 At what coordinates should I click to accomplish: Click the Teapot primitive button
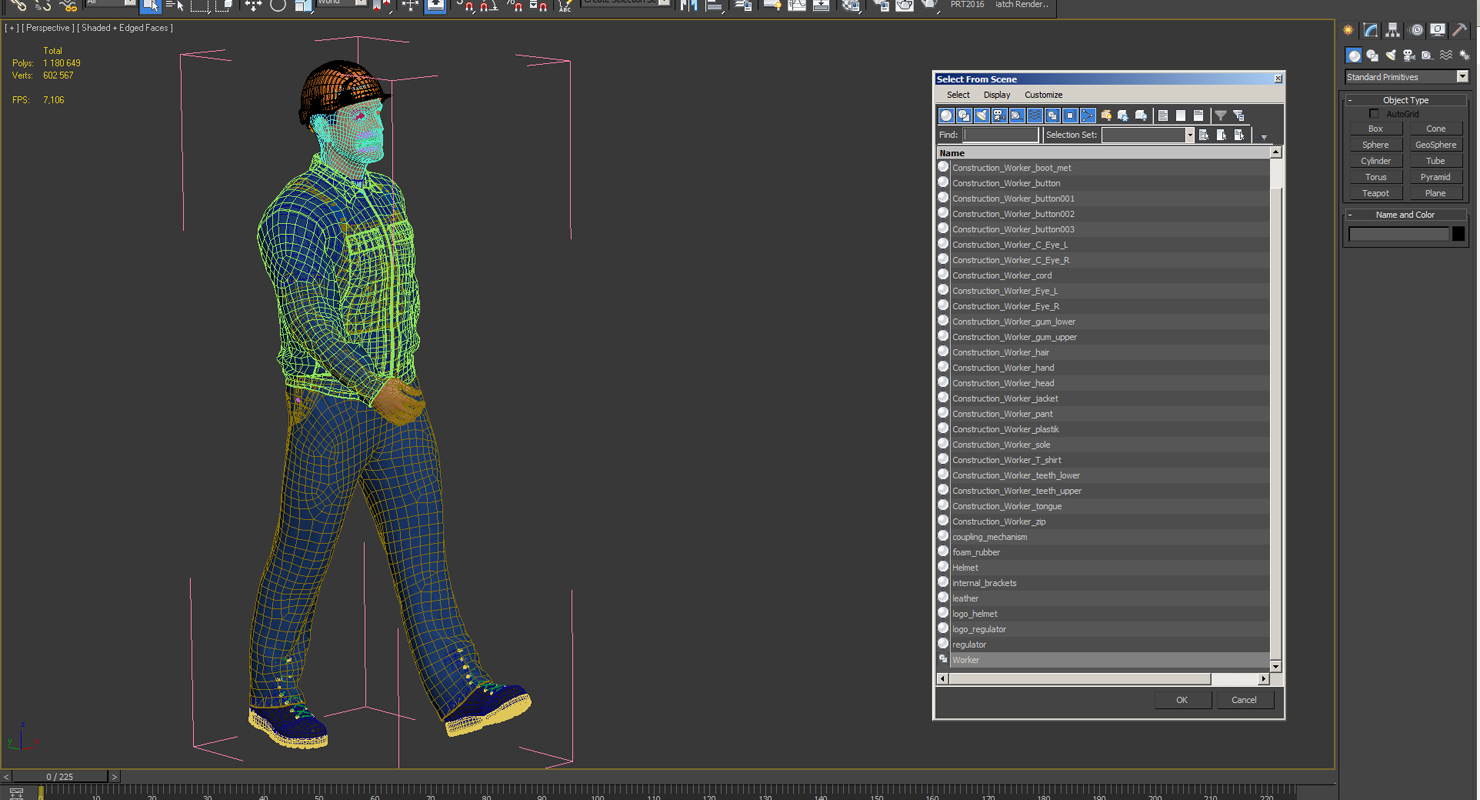(x=1375, y=193)
